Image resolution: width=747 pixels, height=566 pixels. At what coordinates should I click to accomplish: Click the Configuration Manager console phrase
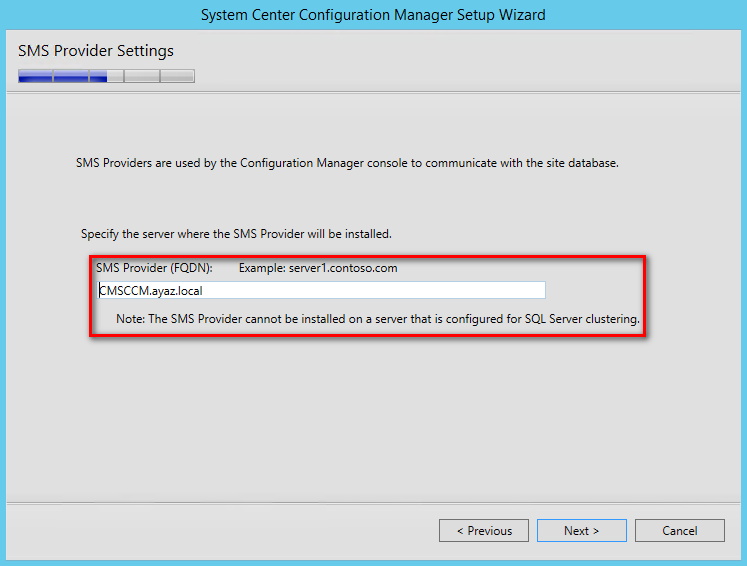pyautogui.click(x=324, y=163)
